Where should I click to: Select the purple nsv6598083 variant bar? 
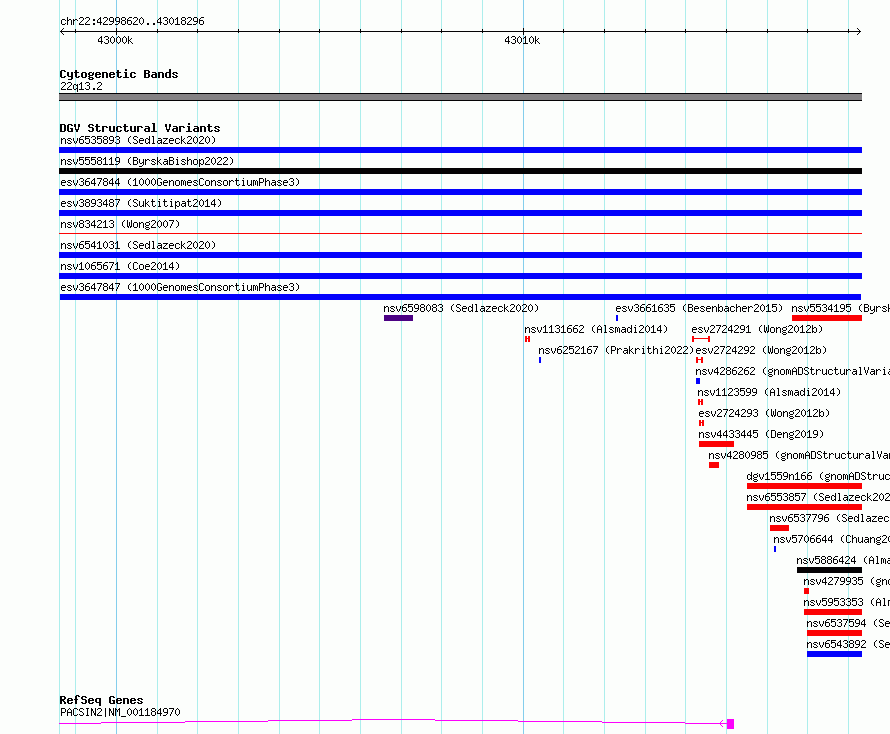pos(398,318)
